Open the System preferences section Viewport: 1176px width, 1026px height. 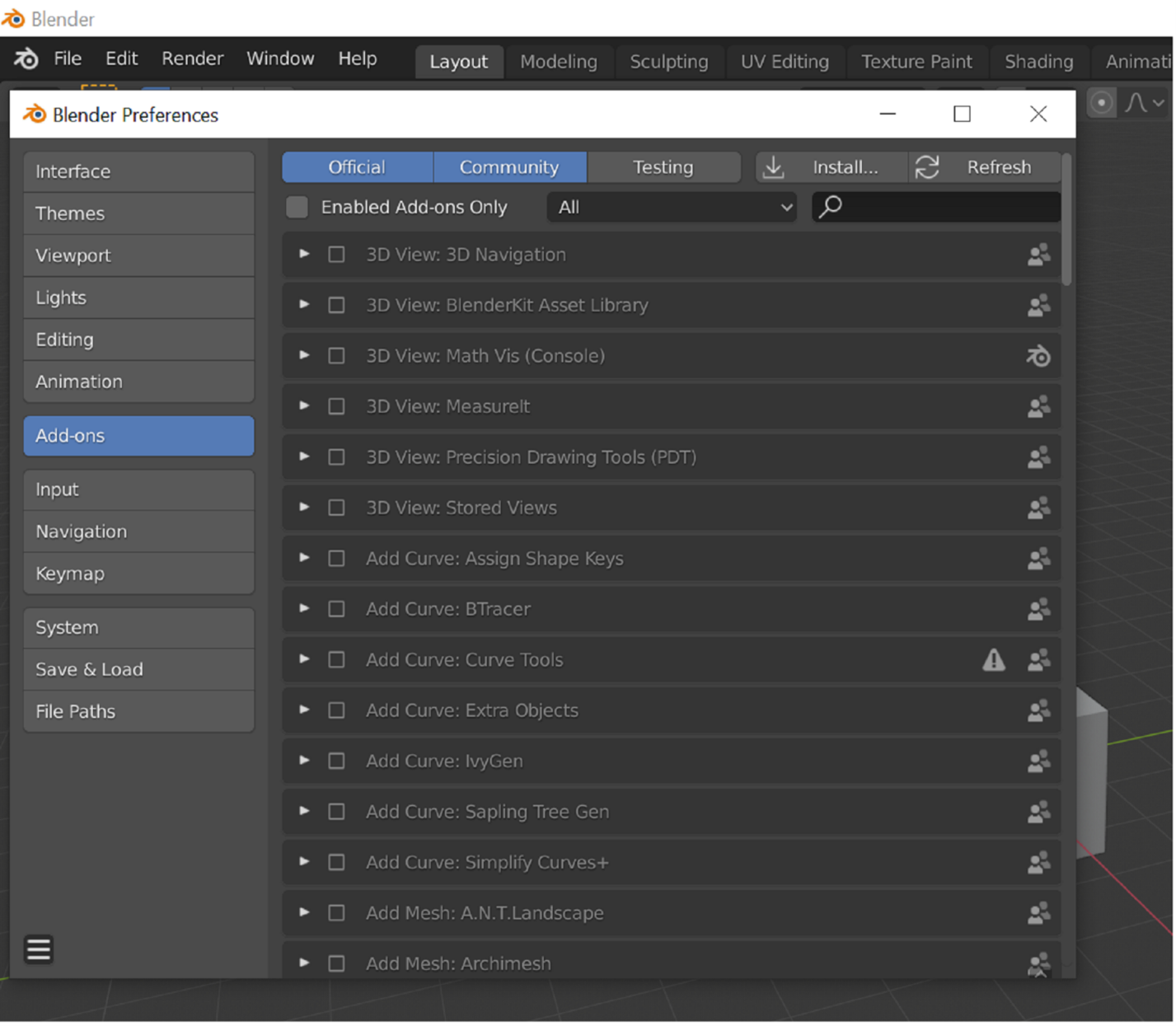click(138, 628)
